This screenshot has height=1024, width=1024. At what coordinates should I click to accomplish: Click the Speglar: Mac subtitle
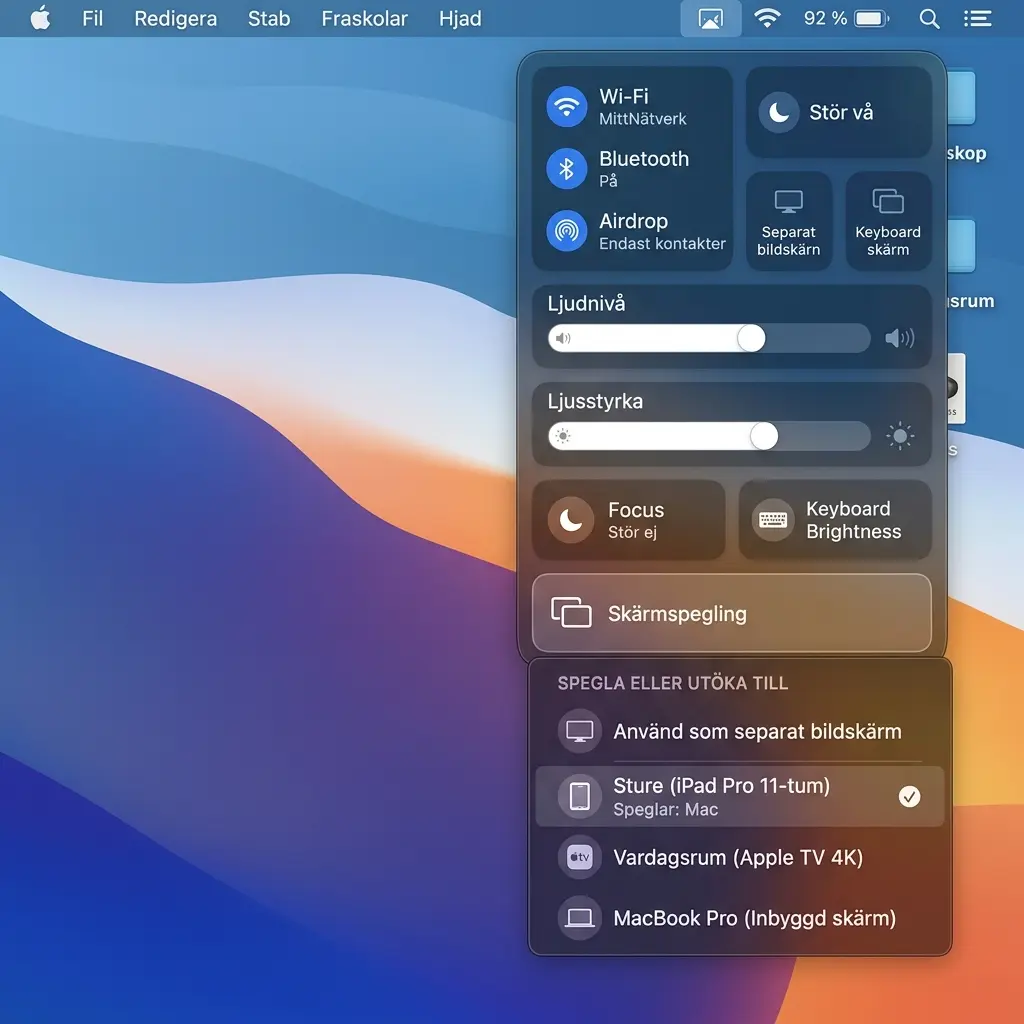tap(665, 810)
